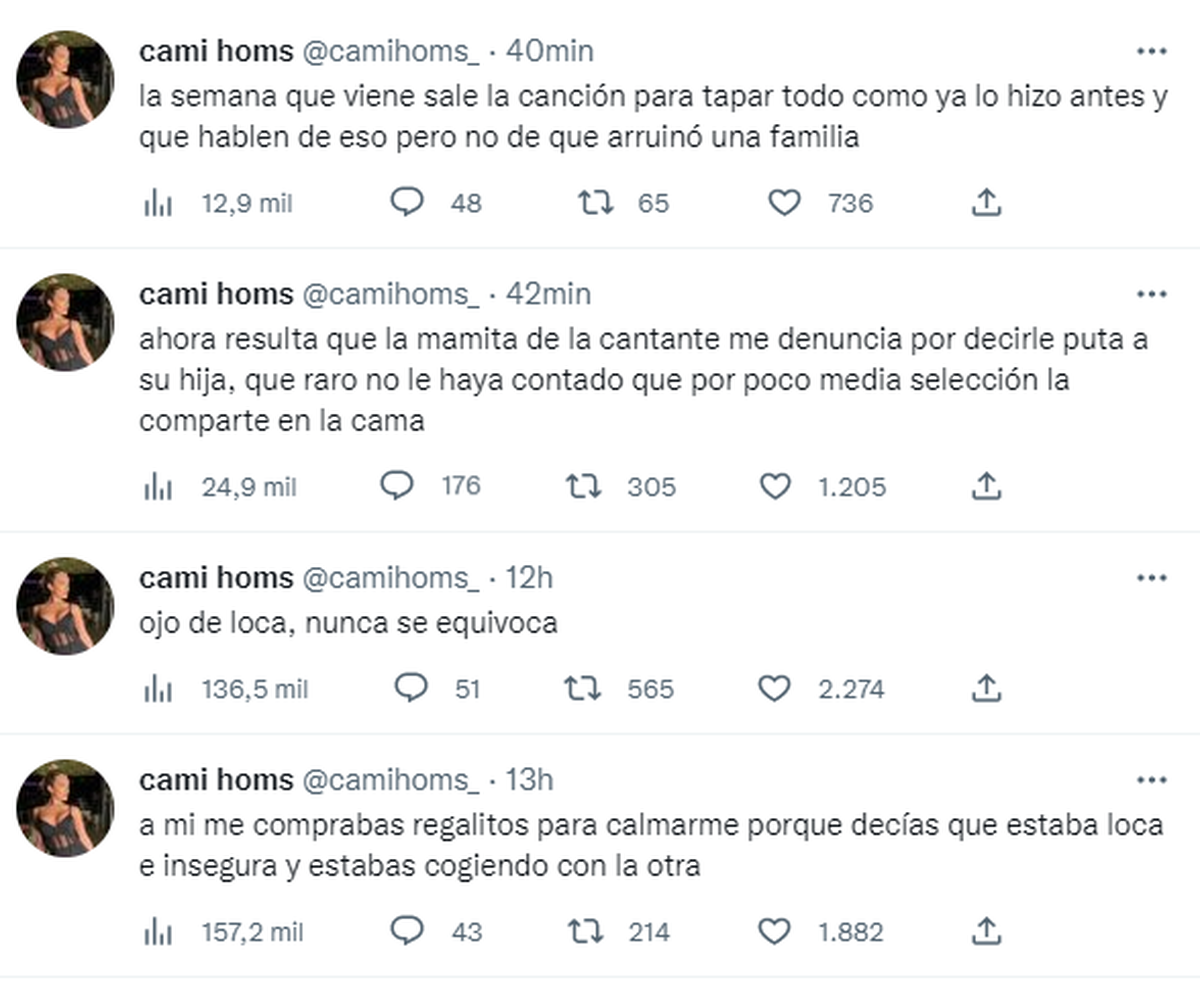Share the 'ojo de loca' tweet
Screen dimensions: 1200x984
pos(986,688)
